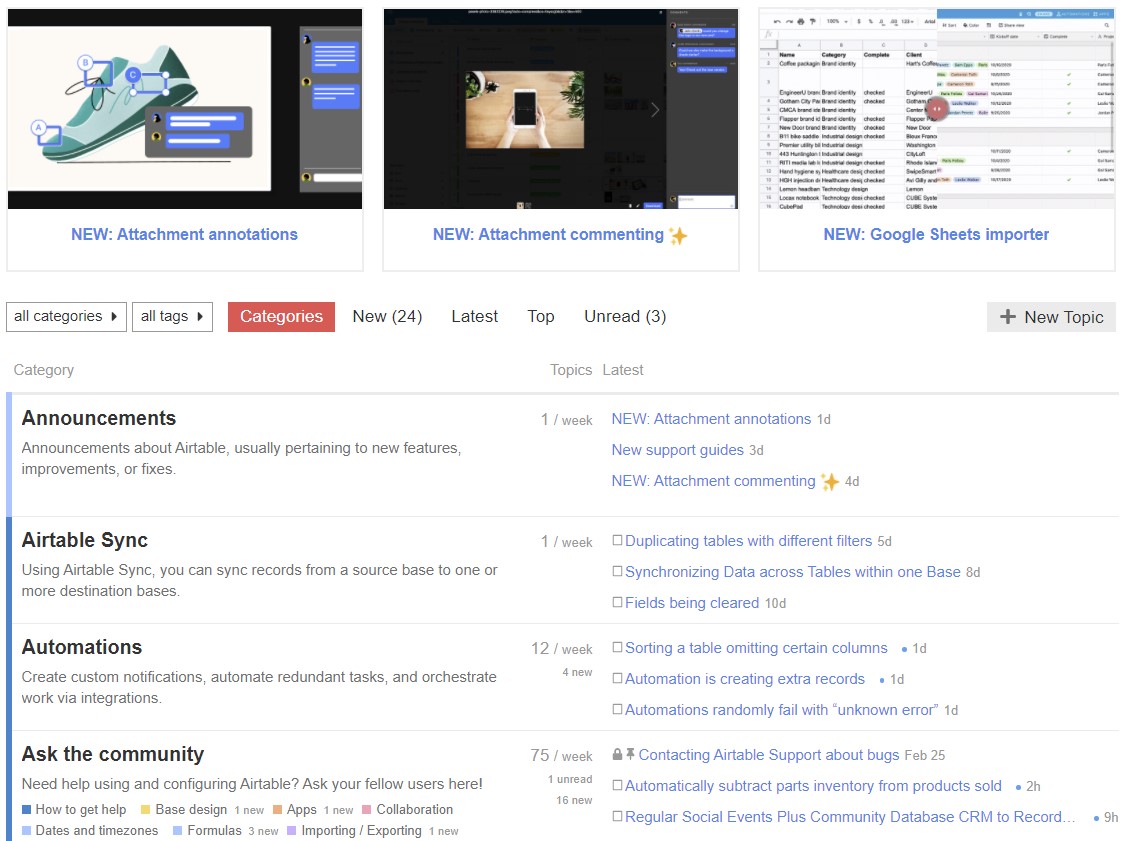Open the New support guides topic
The image size is (1135, 841).
click(678, 450)
